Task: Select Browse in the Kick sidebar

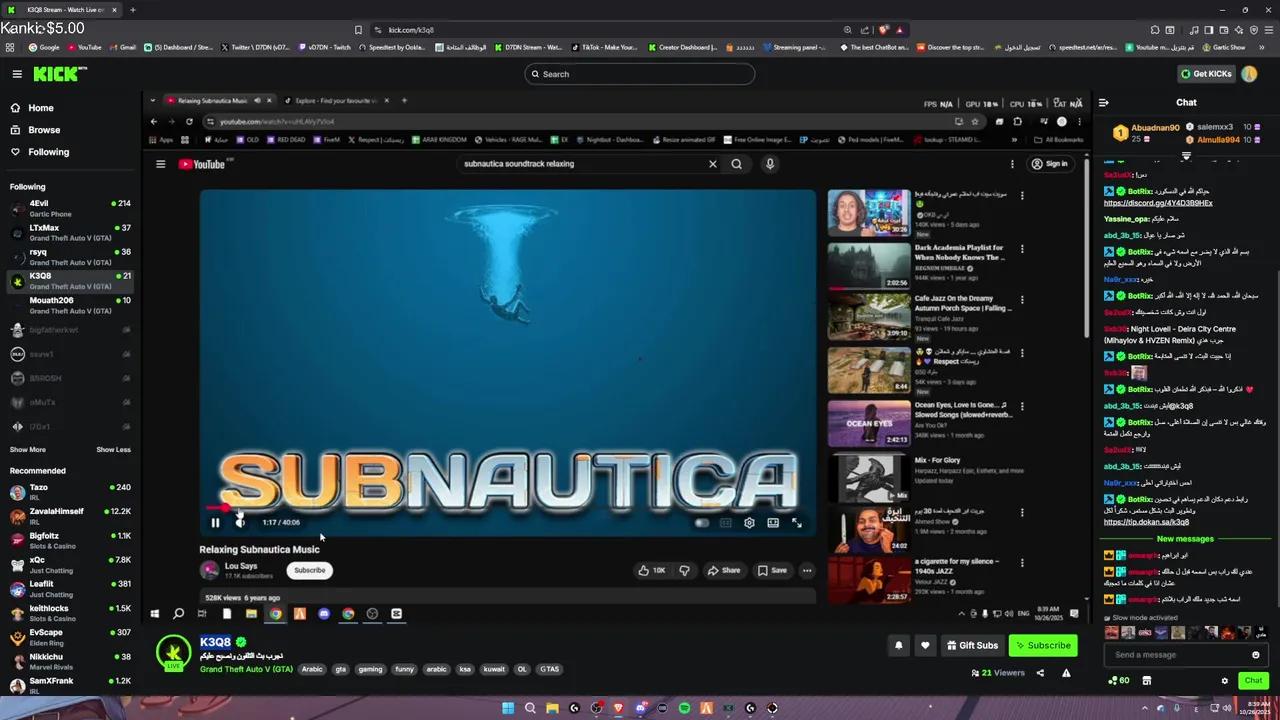Action: 44,129
